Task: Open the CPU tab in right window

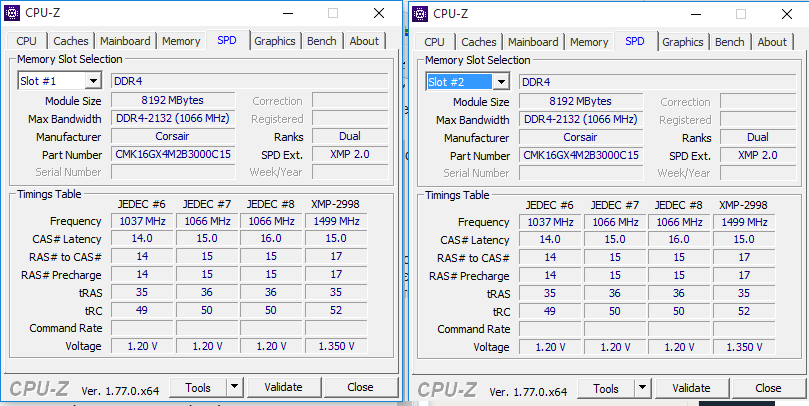Action: pyautogui.click(x=434, y=42)
